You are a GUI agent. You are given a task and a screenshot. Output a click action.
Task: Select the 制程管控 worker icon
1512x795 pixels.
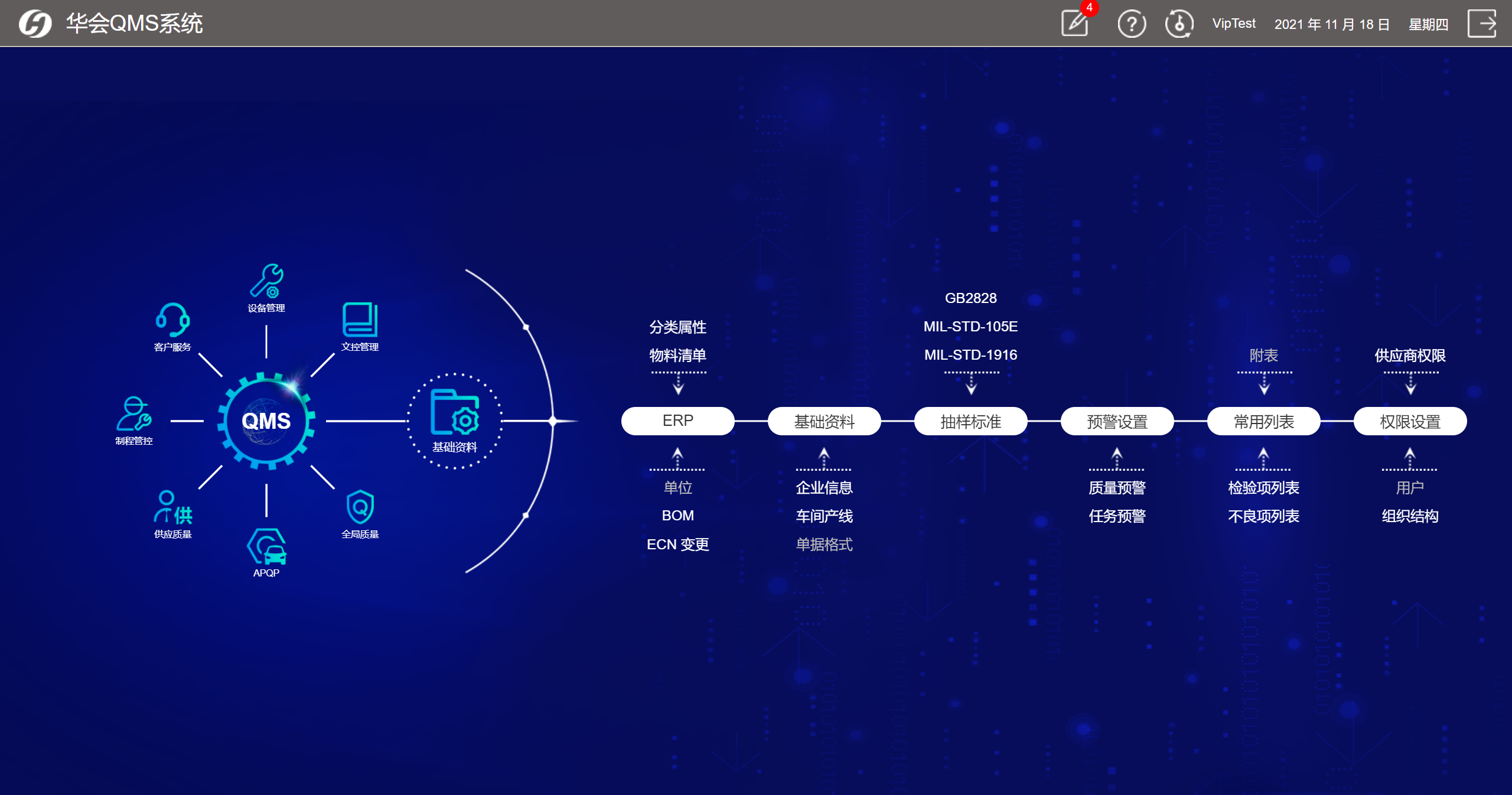point(134,413)
